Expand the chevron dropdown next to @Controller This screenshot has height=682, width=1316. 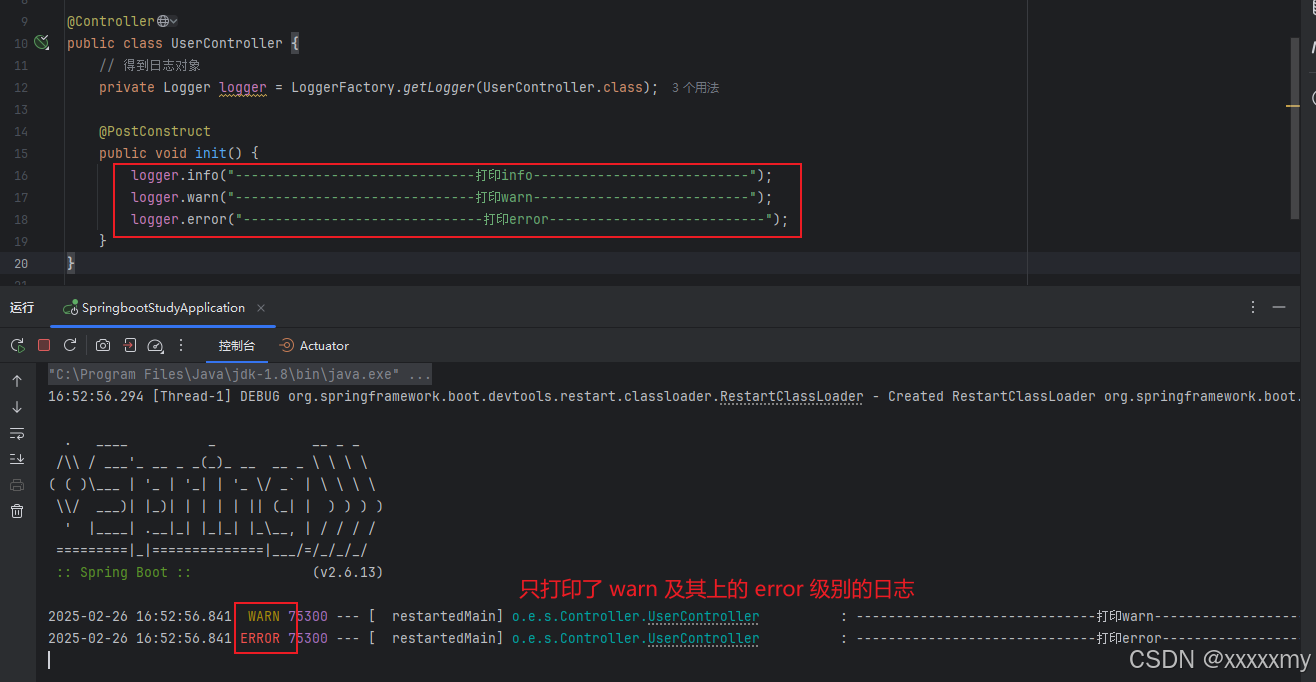pyautogui.click(x=174, y=21)
